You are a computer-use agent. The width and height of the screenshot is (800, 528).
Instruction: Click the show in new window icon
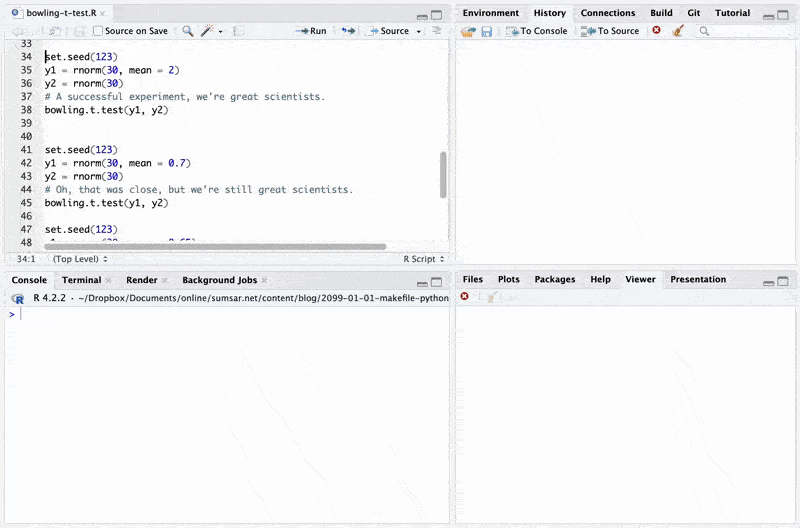coord(55,31)
